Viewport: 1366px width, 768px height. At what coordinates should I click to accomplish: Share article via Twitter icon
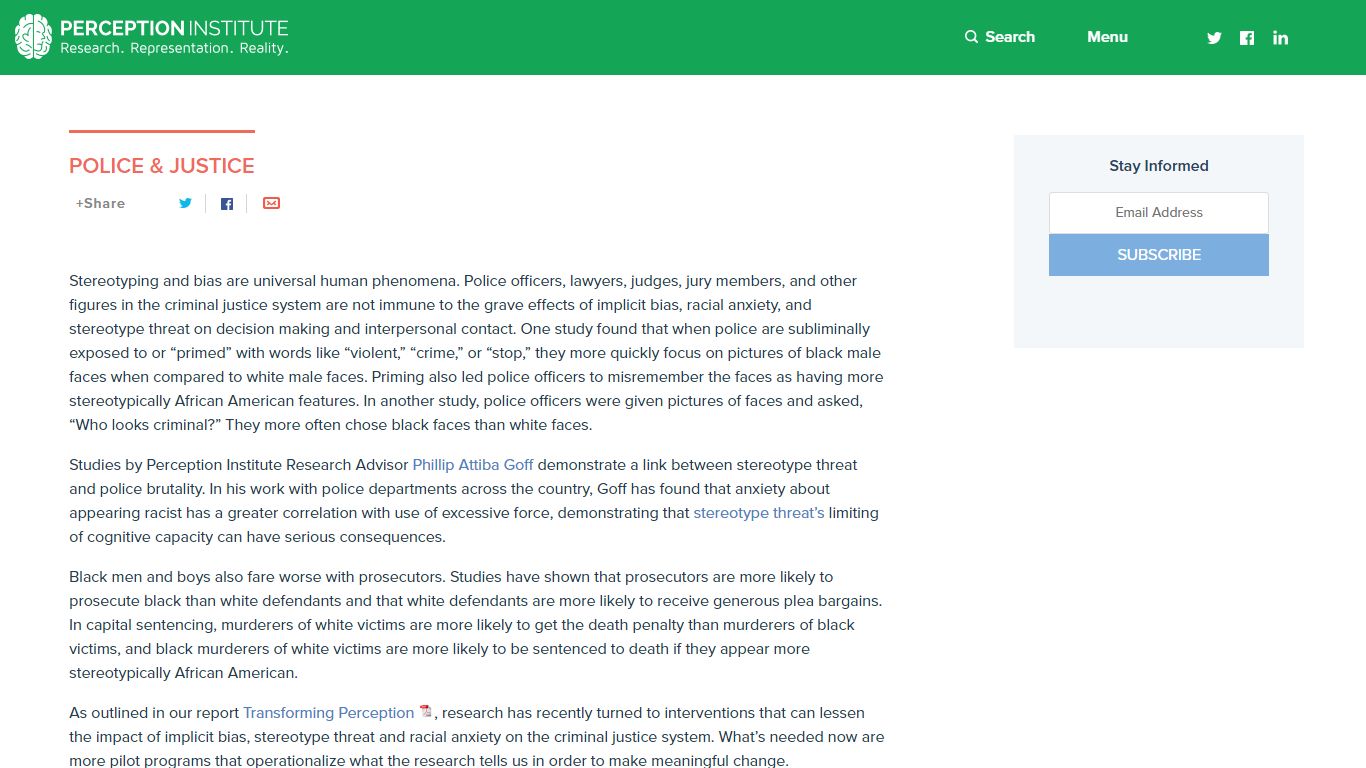click(x=185, y=203)
